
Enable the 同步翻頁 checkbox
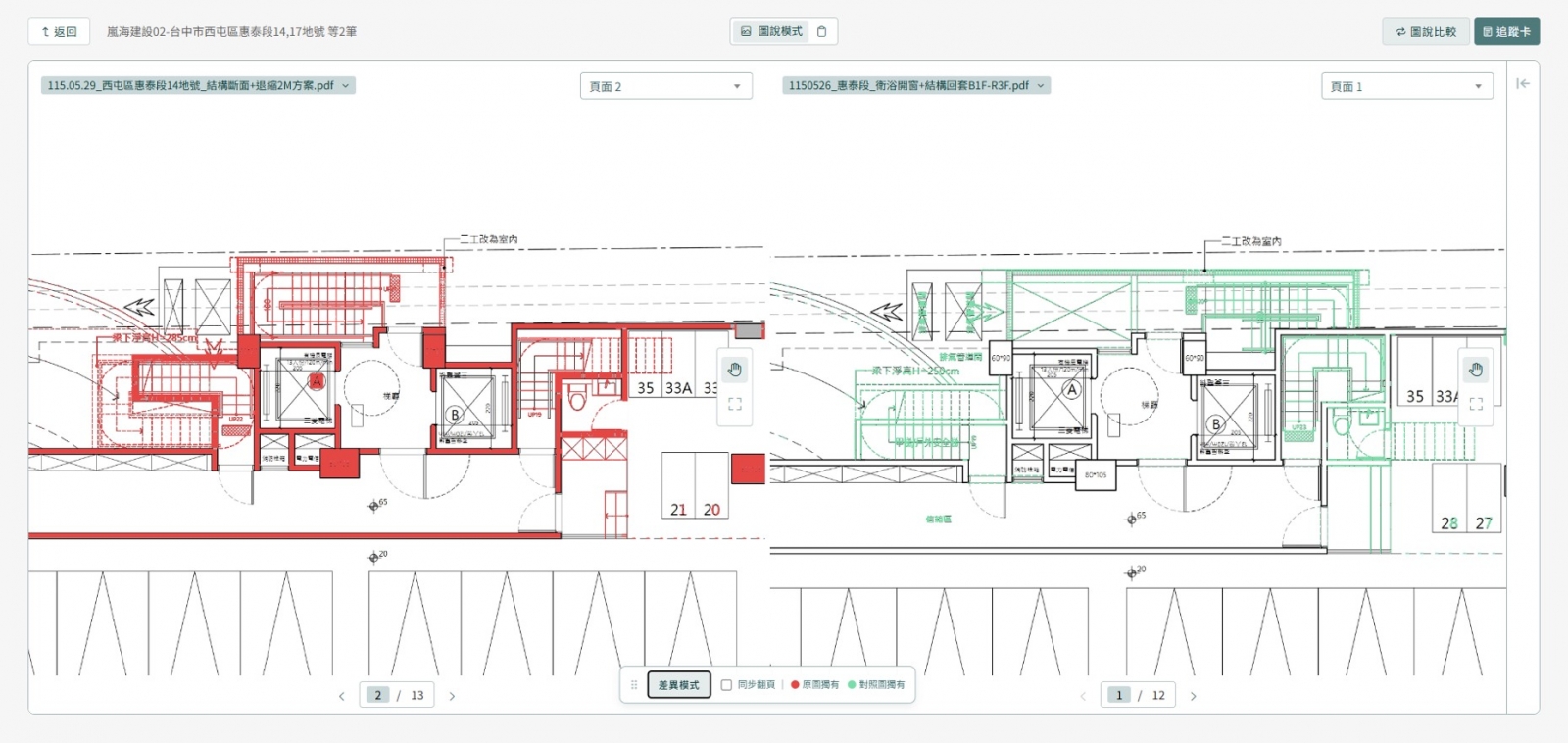[726, 685]
